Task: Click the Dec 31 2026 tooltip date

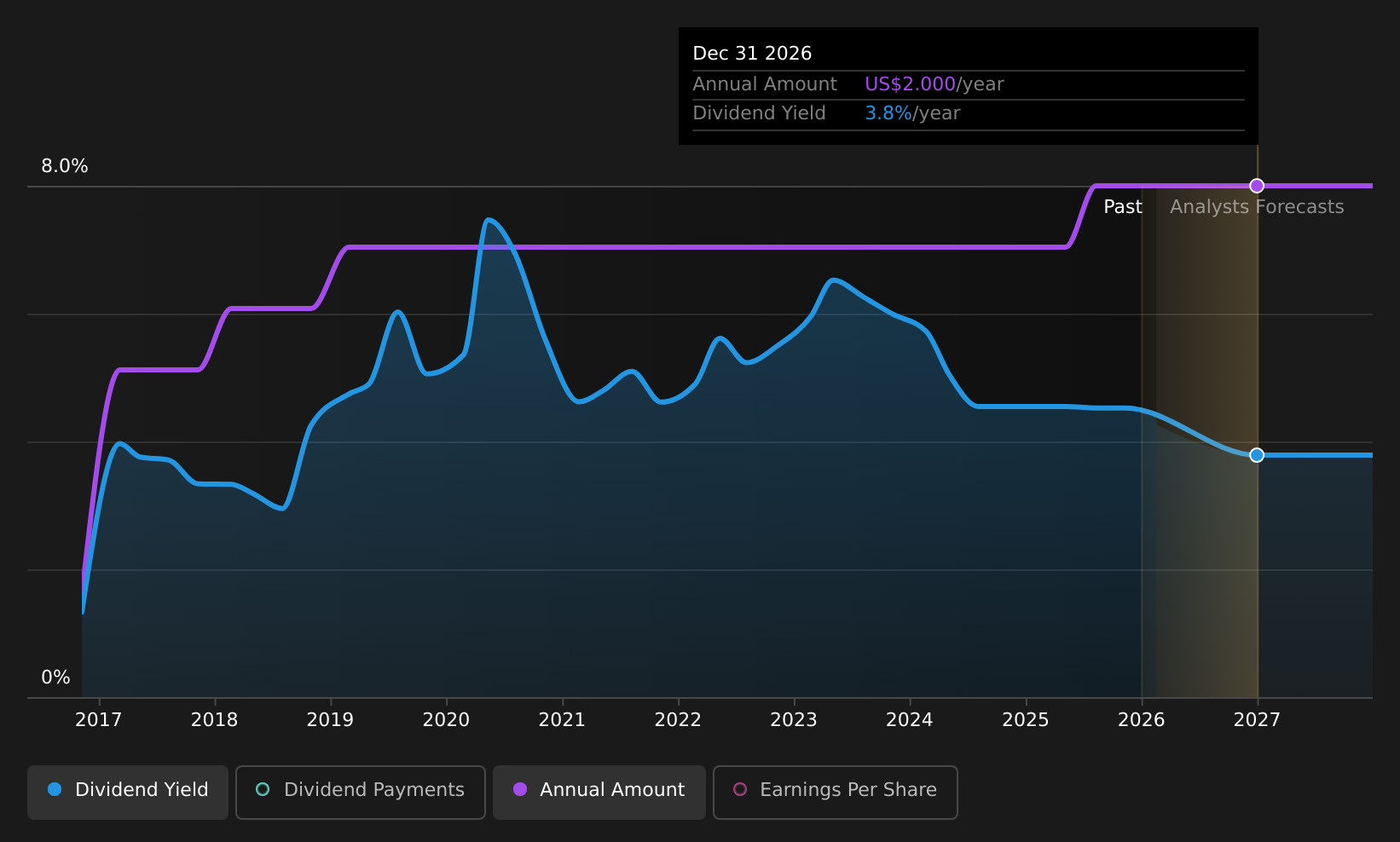Action: pos(752,54)
